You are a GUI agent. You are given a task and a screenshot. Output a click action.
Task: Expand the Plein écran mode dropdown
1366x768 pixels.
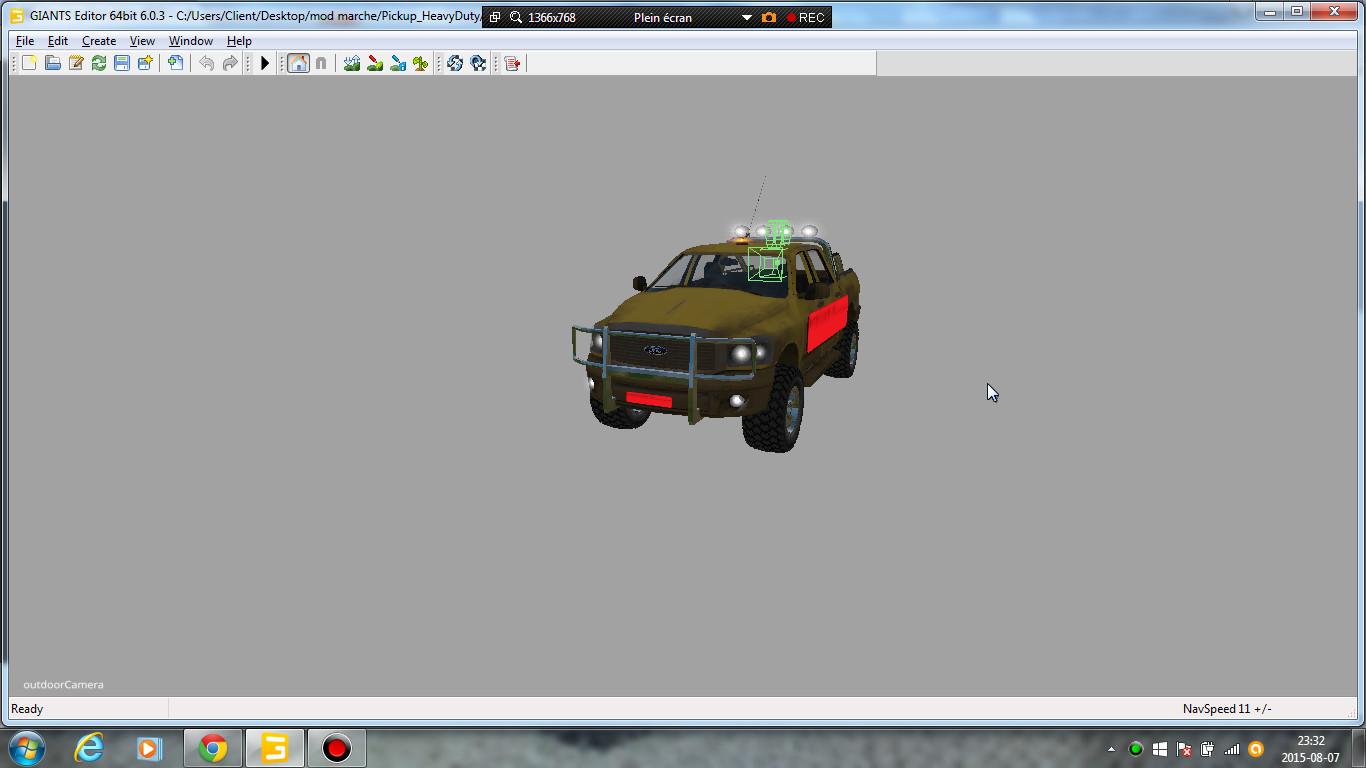click(x=746, y=18)
